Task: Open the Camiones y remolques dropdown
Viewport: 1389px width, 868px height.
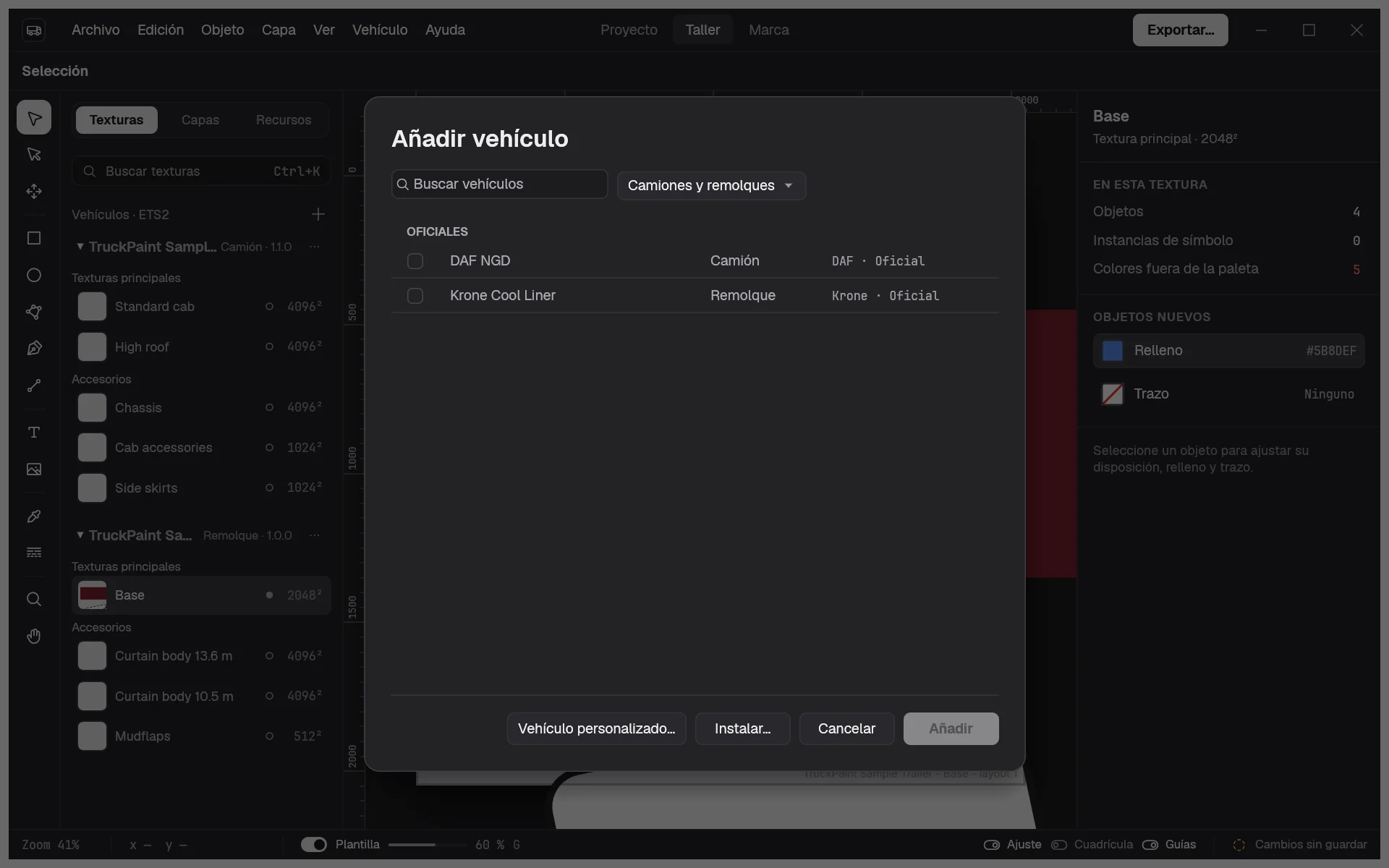Action: coord(711,186)
